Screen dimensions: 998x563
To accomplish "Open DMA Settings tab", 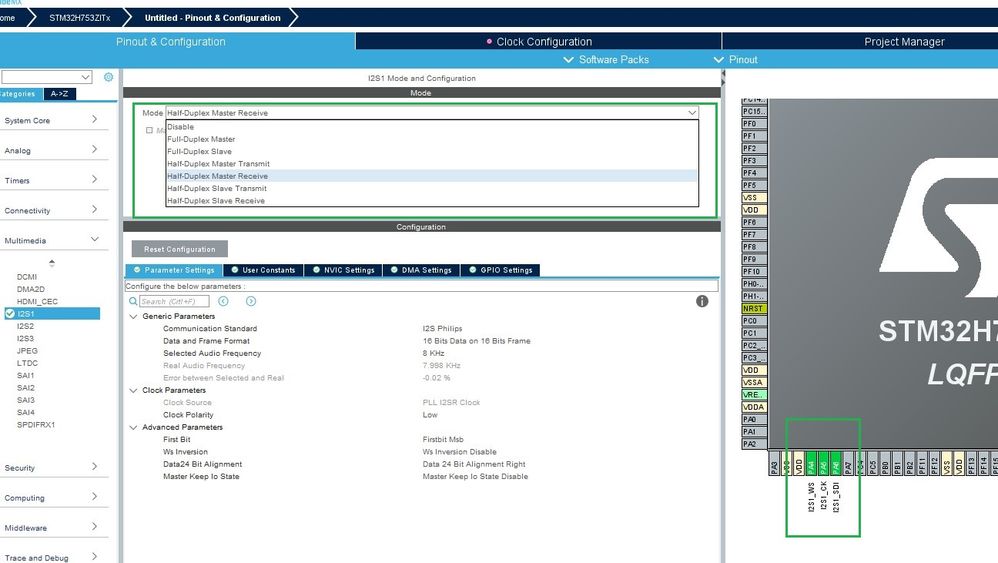I will pyautogui.click(x=421, y=270).
